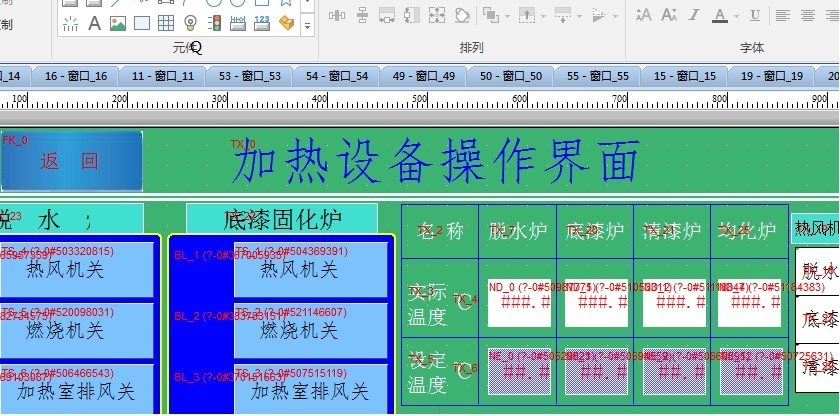
Task: Toggle center text alignment
Action: click(x=806, y=14)
